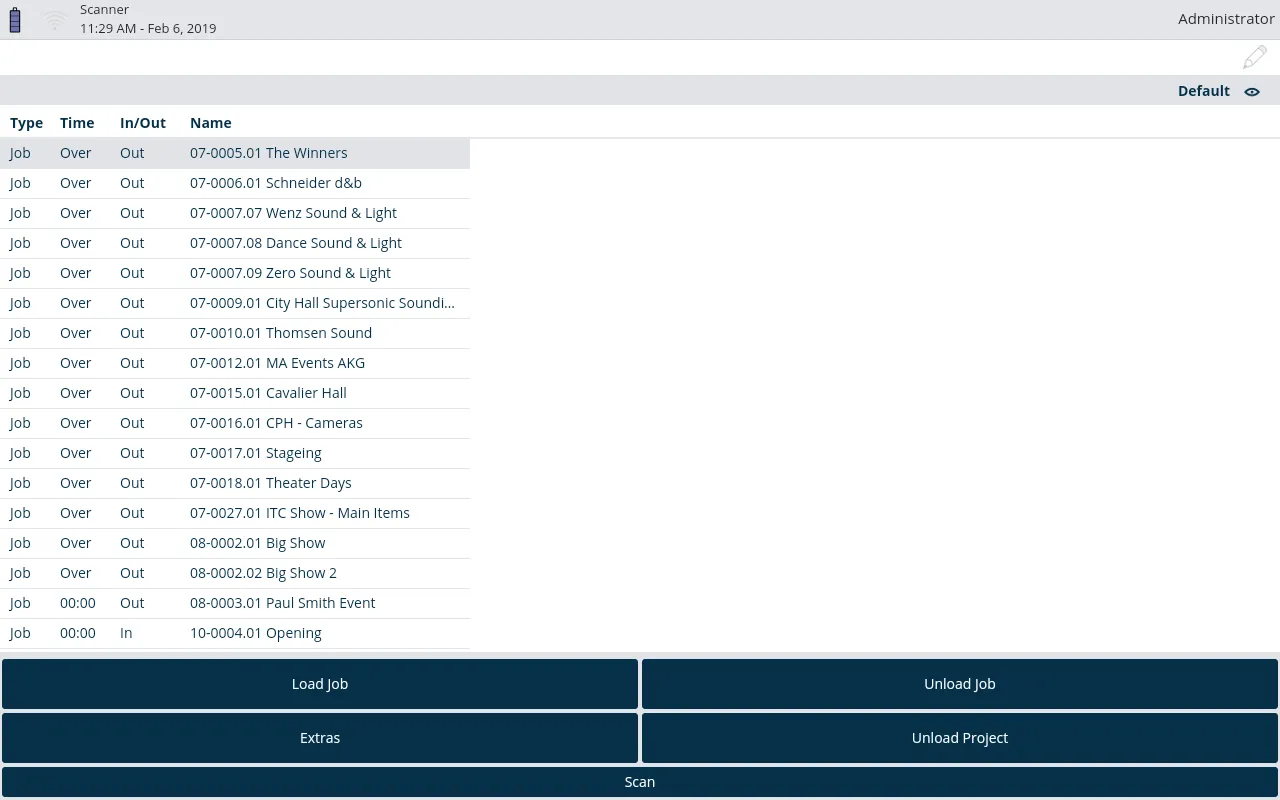Viewport: 1280px width, 800px height.
Task: Select job 07-0016.01 CPH - Cameras
Action: click(x=235, y=423)
